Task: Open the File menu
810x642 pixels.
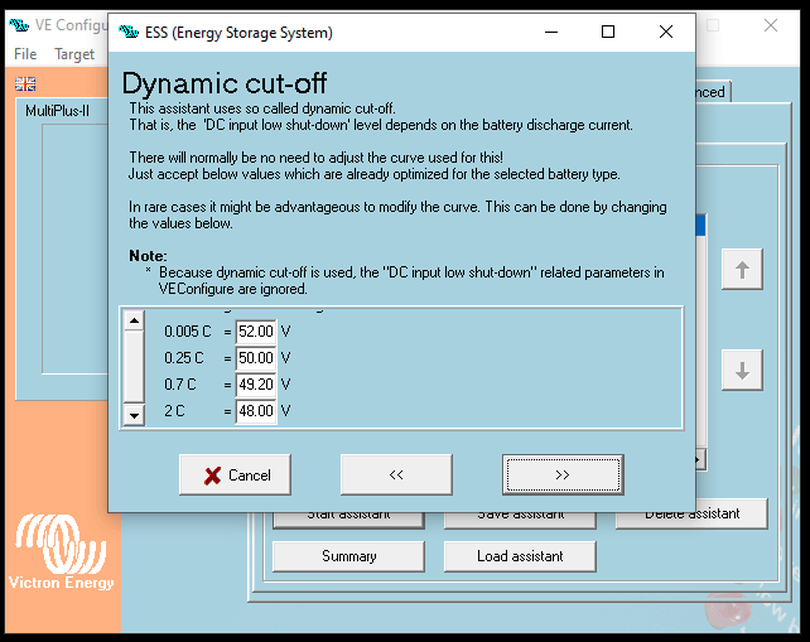Action: click(25, 54)
